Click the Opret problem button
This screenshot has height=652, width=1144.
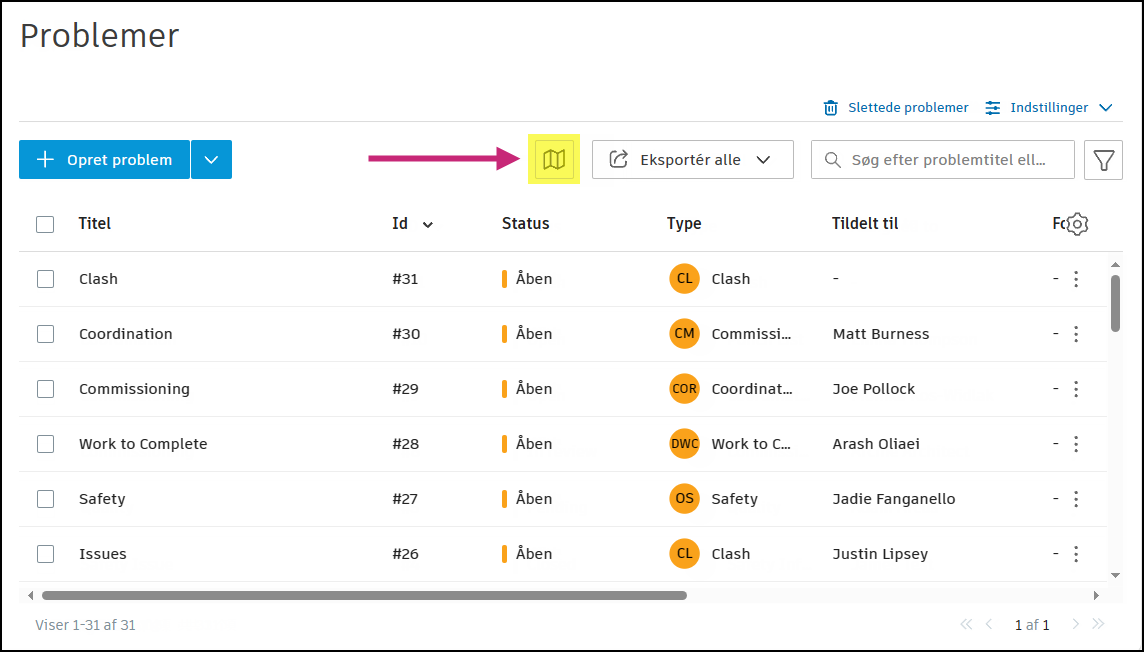[x=104, y=160]
